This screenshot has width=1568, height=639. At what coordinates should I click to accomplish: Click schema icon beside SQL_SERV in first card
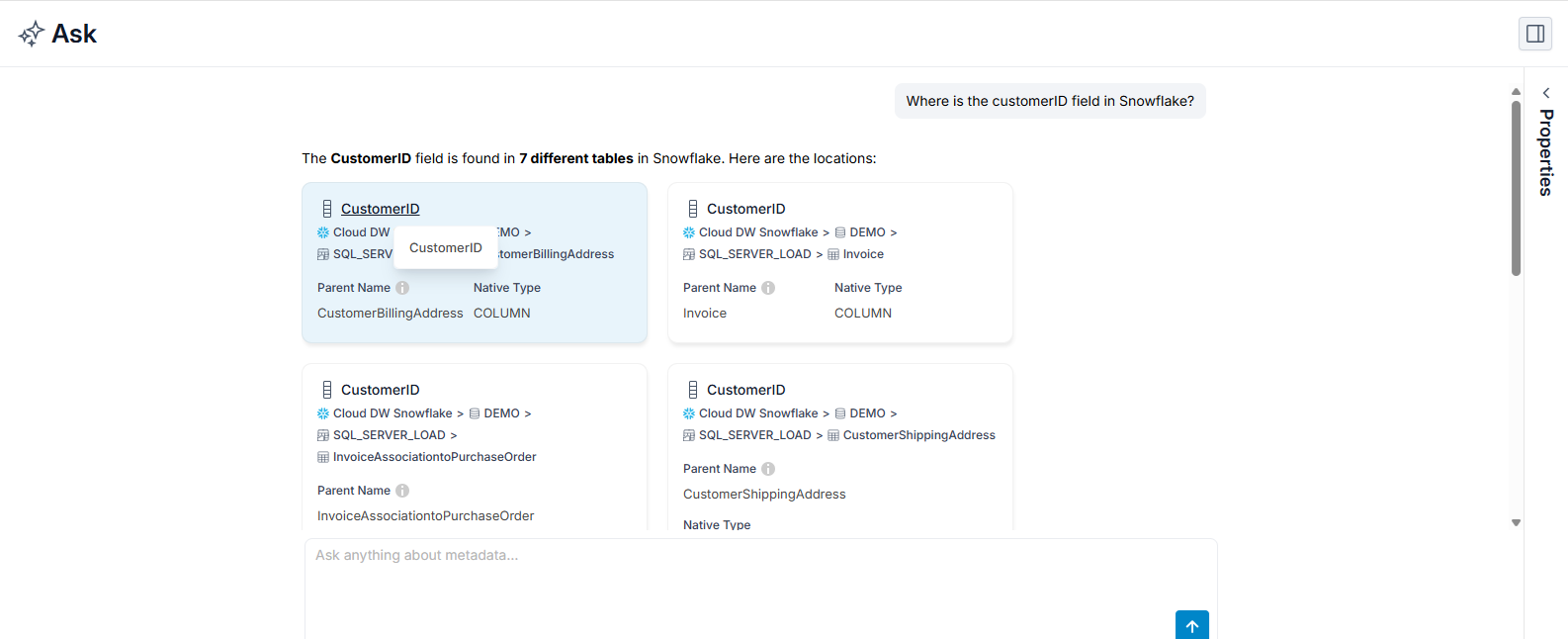point(323,254)
